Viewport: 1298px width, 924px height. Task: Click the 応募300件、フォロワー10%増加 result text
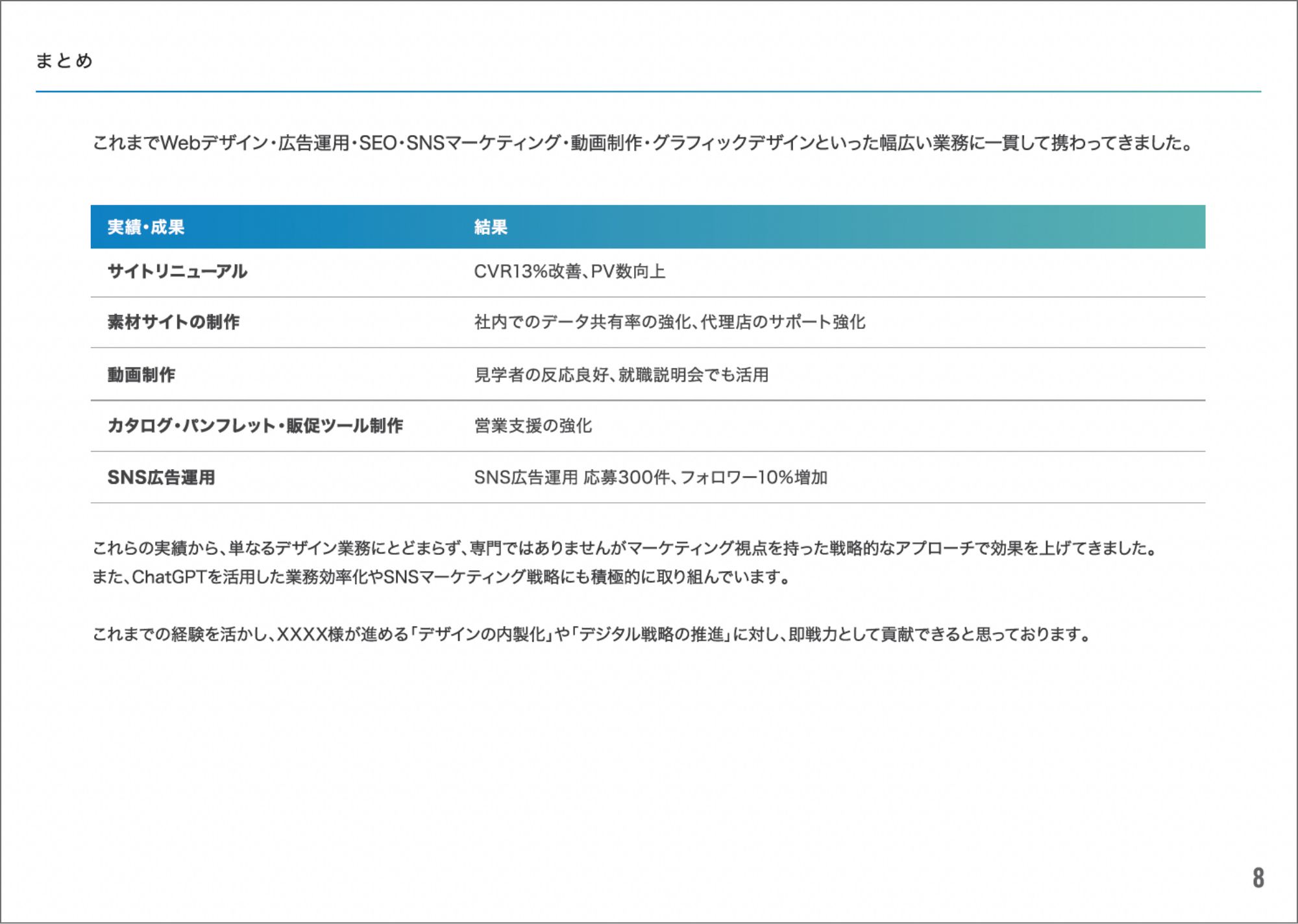tap(705, 478)
